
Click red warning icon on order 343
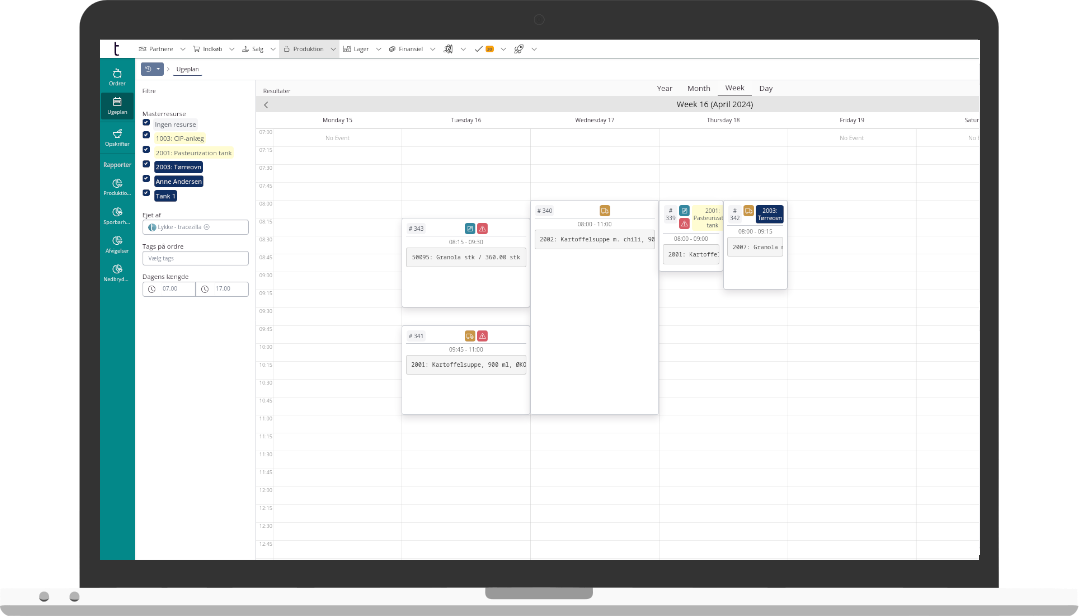coord(482,228)
